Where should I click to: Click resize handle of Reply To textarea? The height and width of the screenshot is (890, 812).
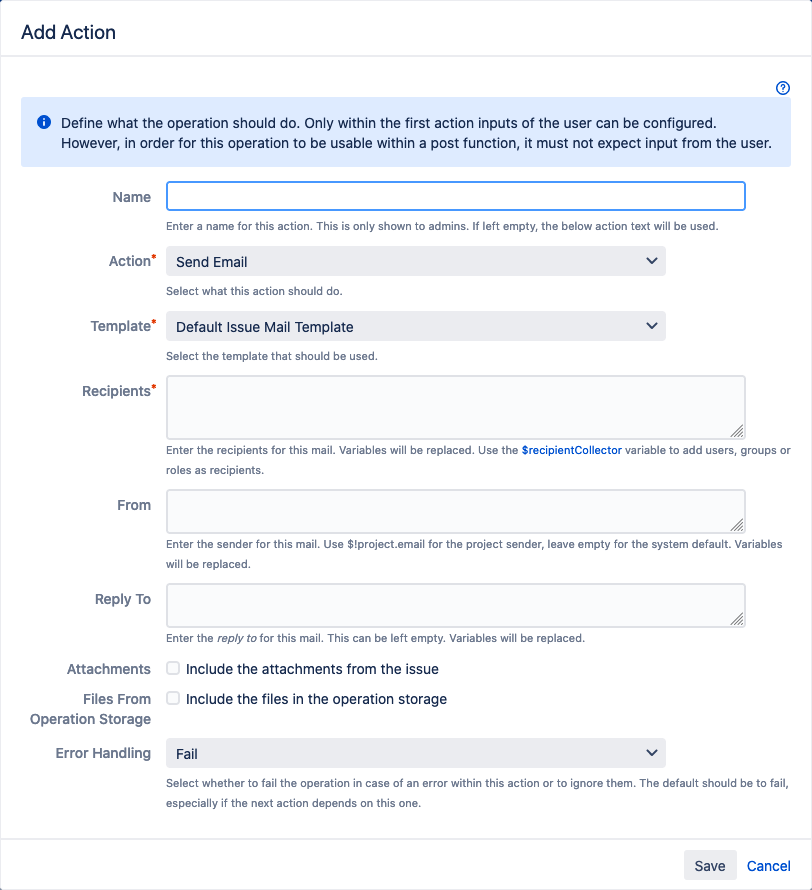(x=737, y=619)
